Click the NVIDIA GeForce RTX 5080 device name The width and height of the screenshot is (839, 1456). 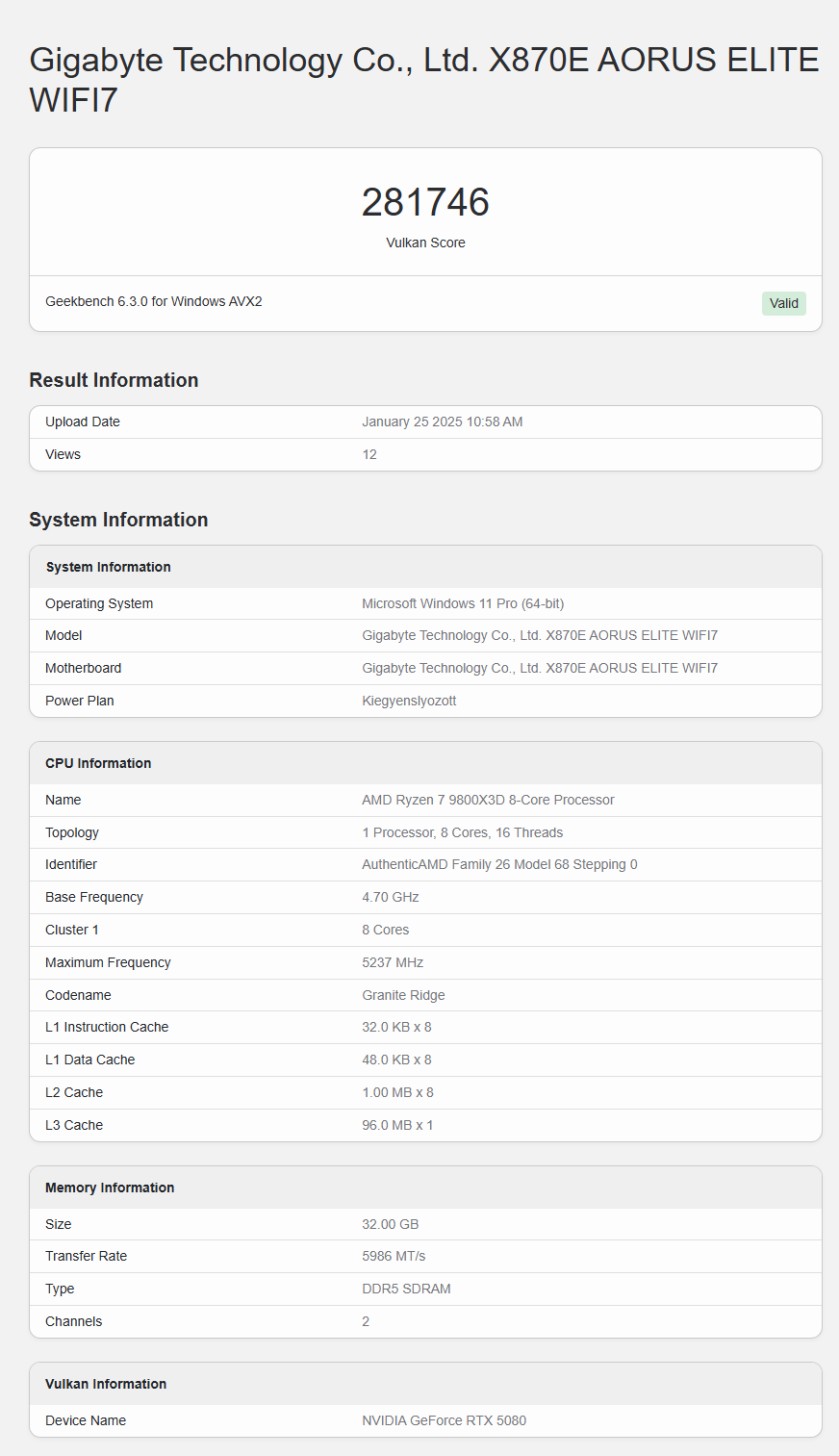(x=443, y=1420)
